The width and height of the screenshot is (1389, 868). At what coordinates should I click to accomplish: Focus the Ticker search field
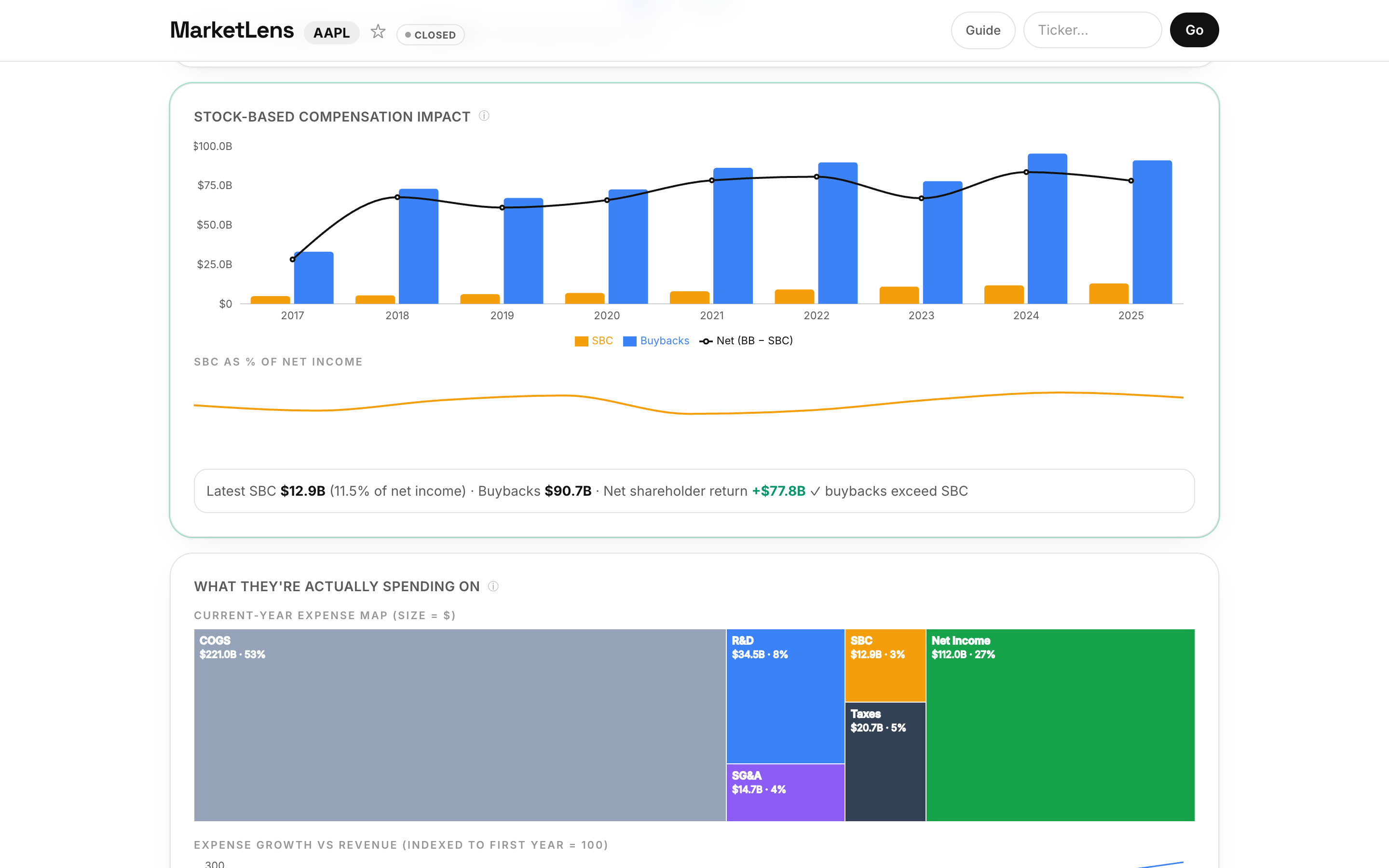[x=1092, y=30]
